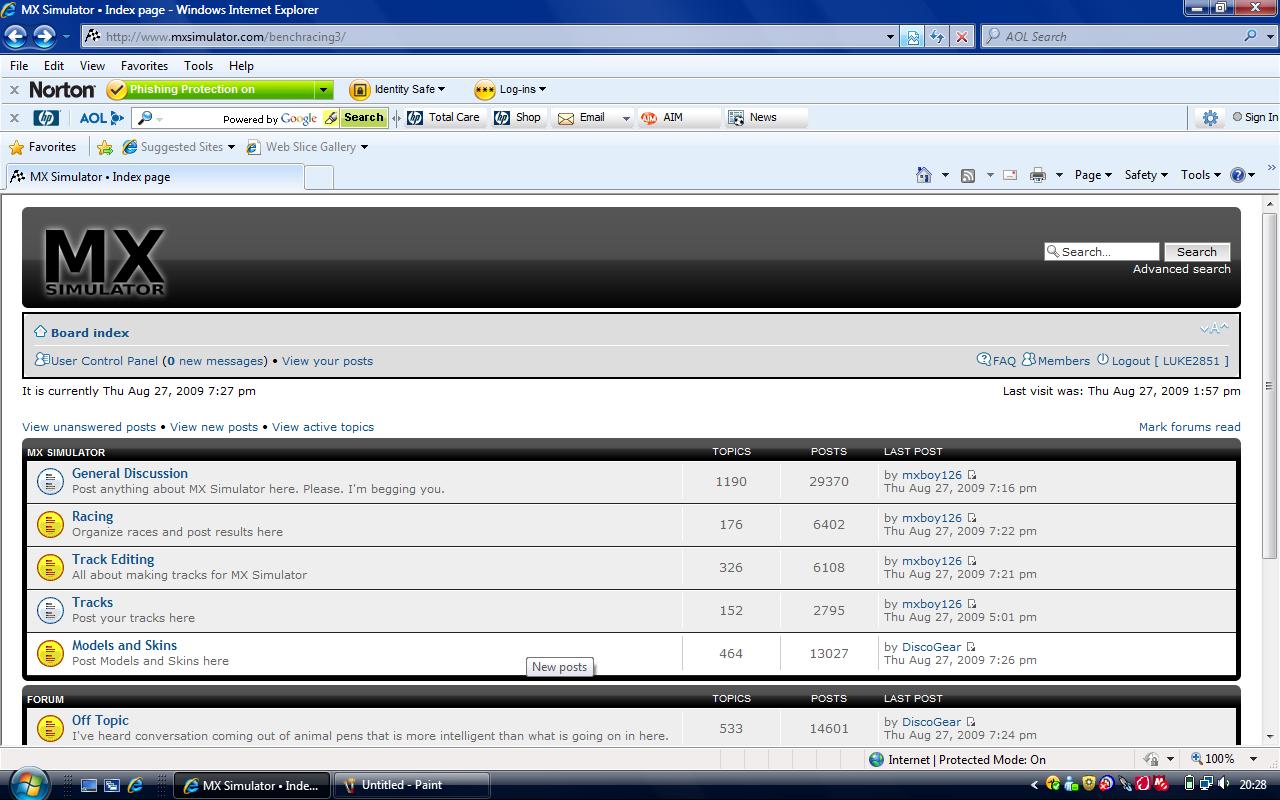Open the General Discussion forum
This screenshot has height=800, width=1280.
130,474
